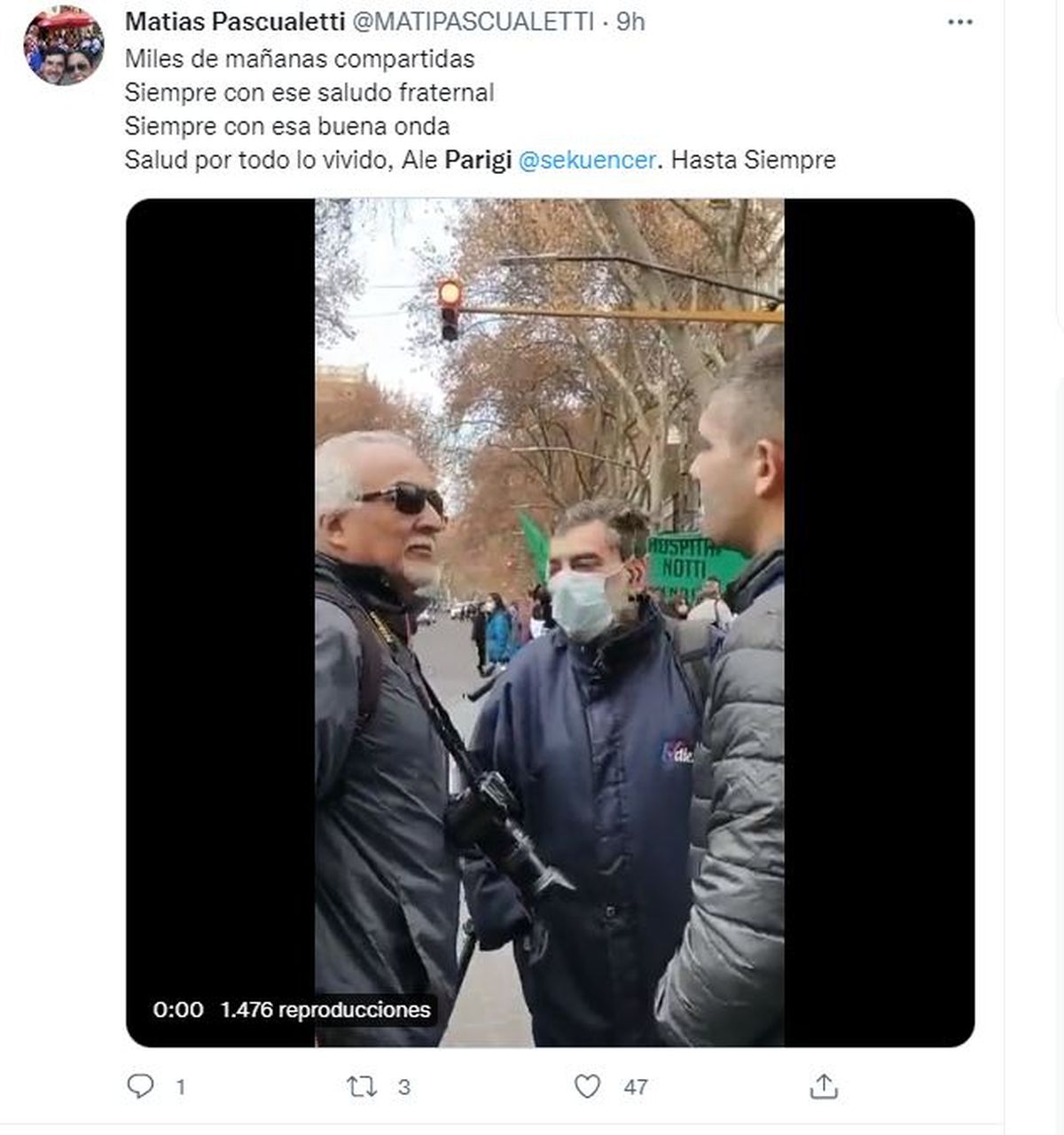1064x1135 pixels.
Task: Click the left black bar of video
Action: [x=221, y=622]
